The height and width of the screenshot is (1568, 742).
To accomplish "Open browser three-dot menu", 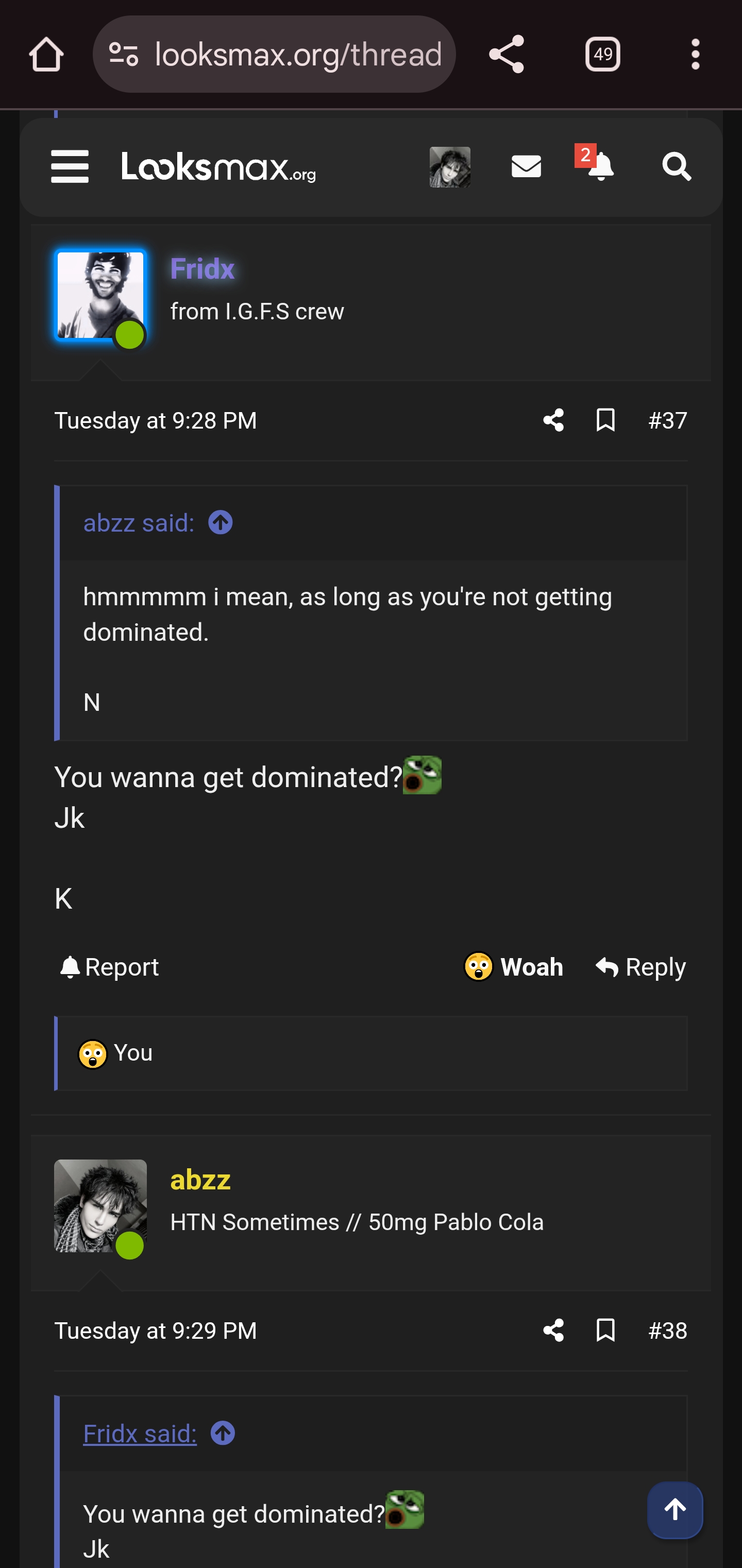I will coord(695,55).
